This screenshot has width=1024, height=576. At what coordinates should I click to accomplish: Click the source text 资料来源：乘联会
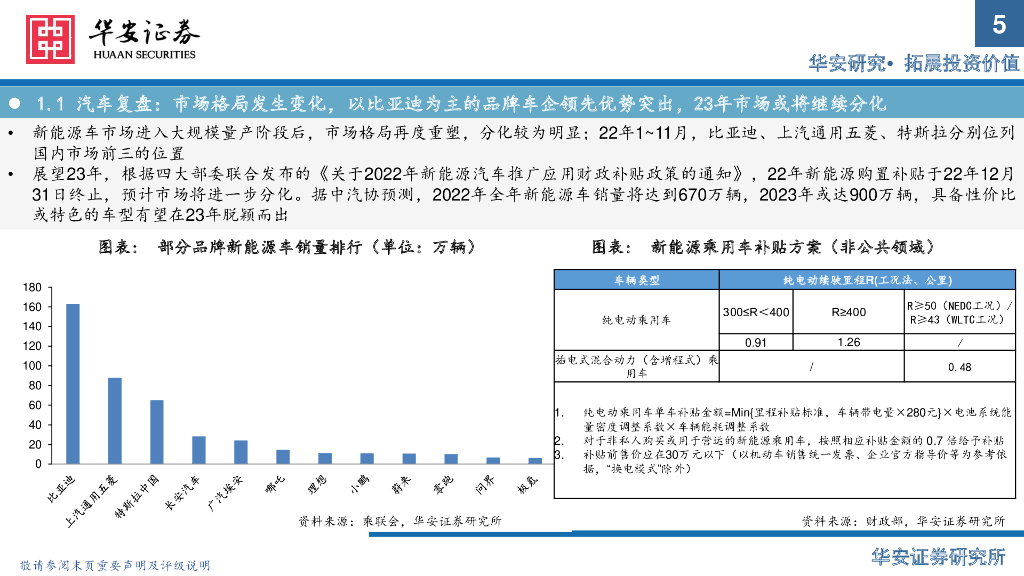[400, 520]
